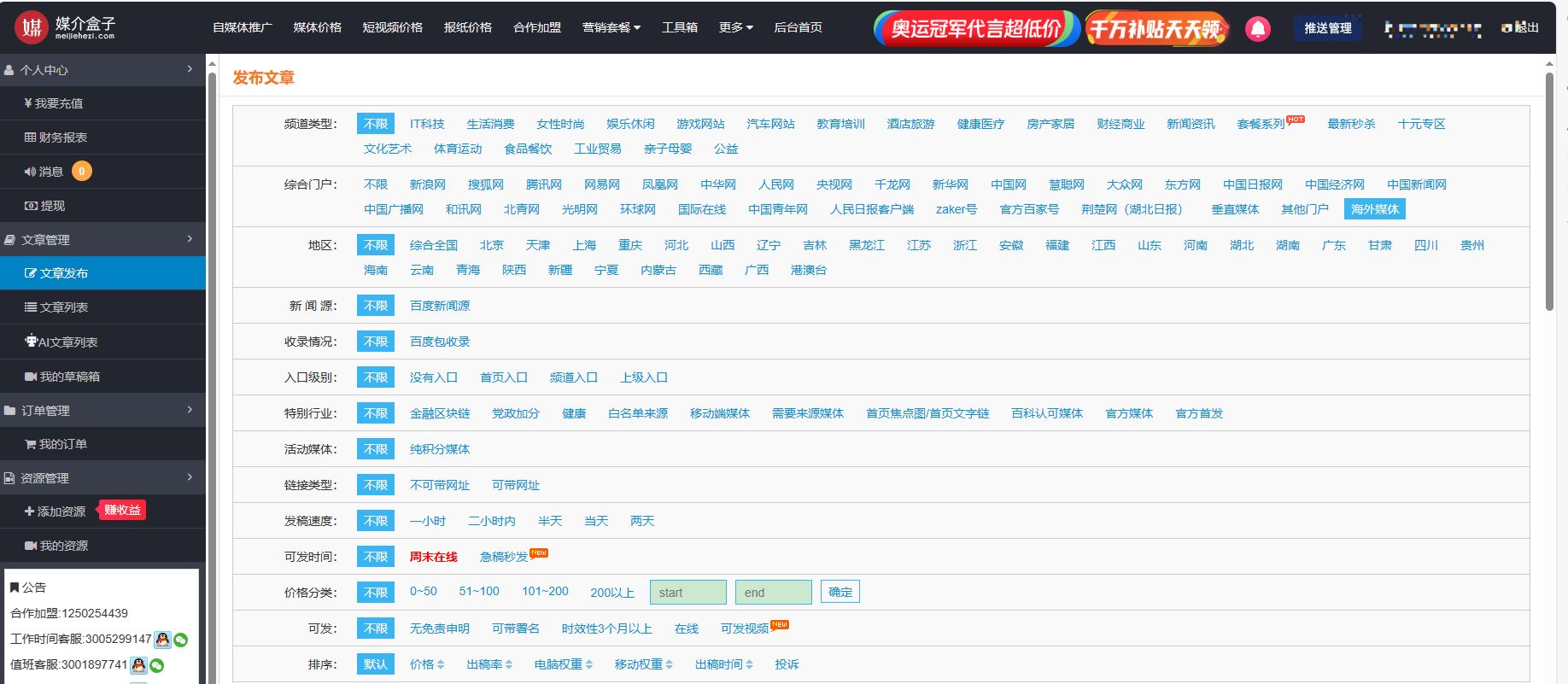
Task: Expand the 资源管理 sidebar section
Action: [x=102, y=478]
